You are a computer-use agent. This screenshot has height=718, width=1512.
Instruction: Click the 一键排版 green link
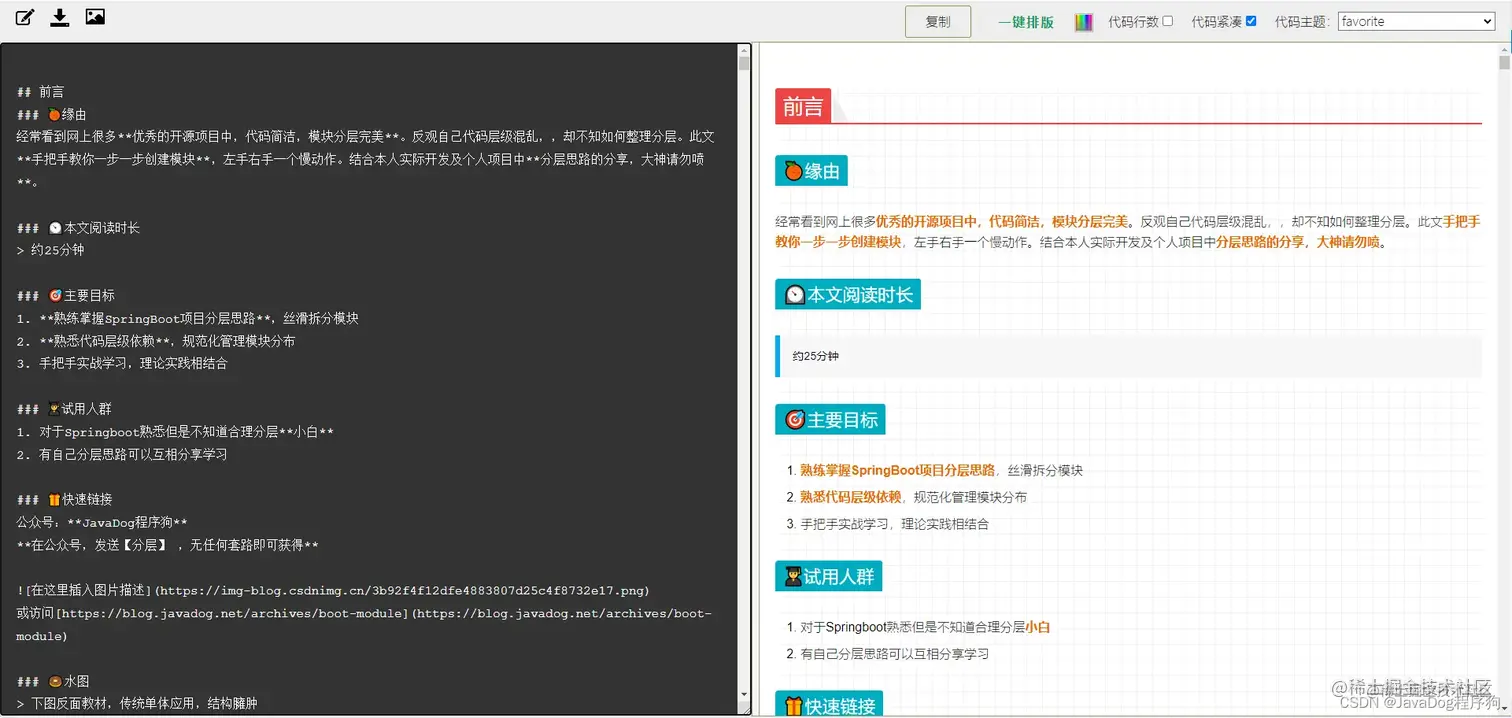pos(1026,21)
